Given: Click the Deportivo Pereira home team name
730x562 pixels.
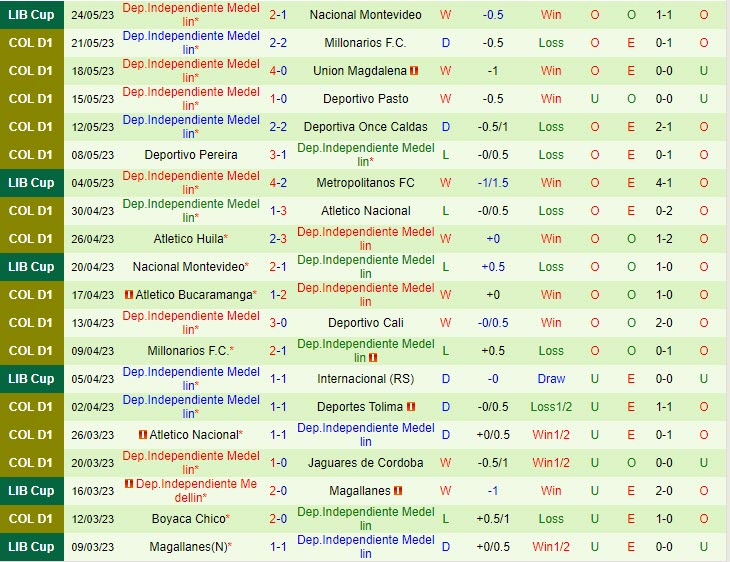Looking at the screenshot, I should 191,155.
